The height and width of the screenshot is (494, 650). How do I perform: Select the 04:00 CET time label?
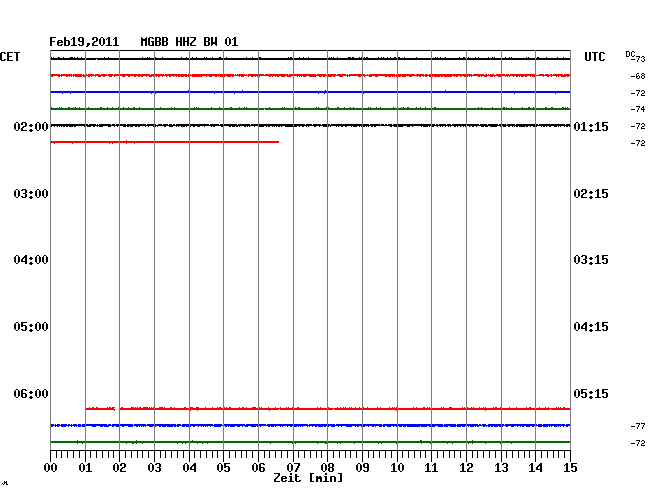tap(31, 260)
